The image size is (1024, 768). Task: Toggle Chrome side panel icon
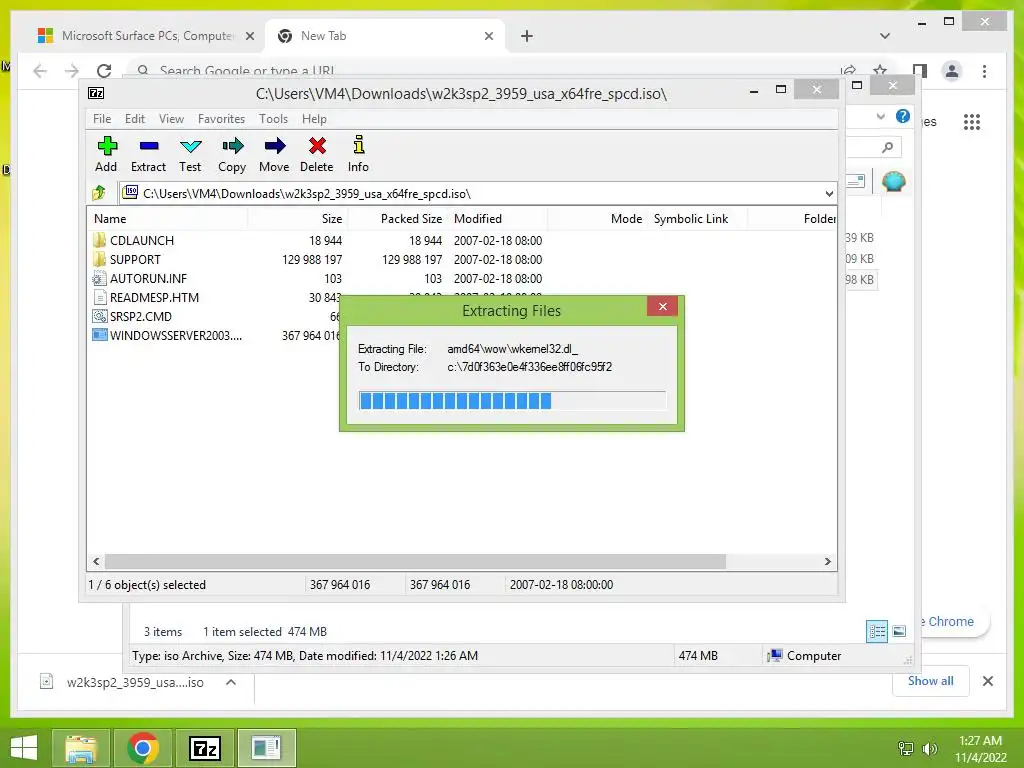(x=920, y=71)
